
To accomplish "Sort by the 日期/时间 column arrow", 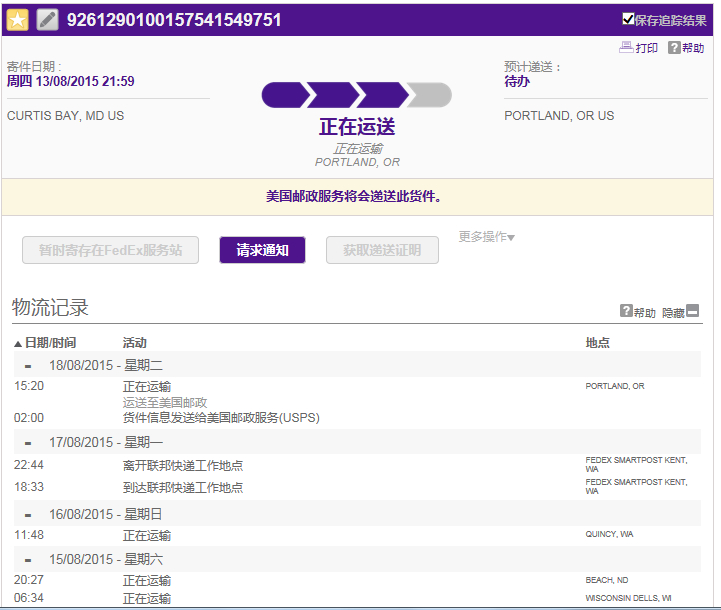I will click(18, 343).
